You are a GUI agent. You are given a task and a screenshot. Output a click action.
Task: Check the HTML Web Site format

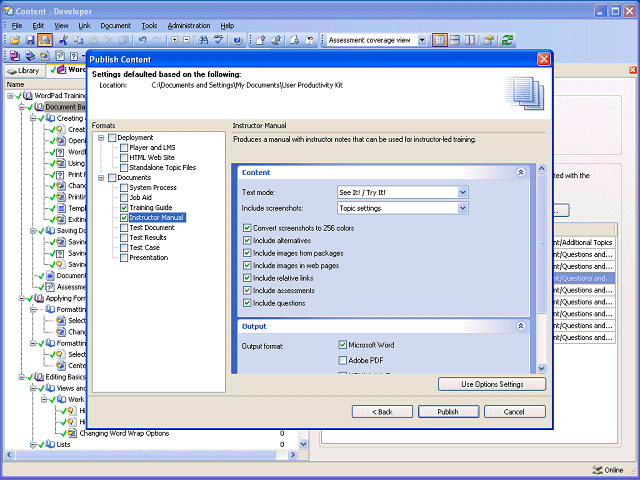tap(124, 158)
